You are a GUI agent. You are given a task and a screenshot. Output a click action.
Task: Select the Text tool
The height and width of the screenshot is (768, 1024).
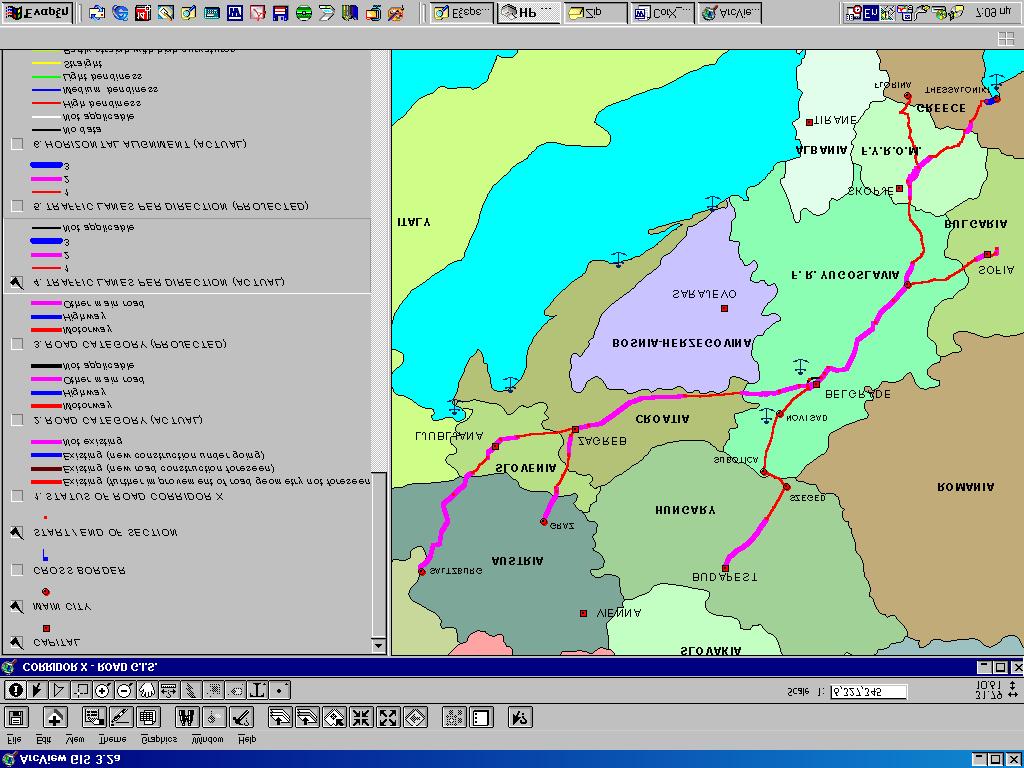point(257,690)
